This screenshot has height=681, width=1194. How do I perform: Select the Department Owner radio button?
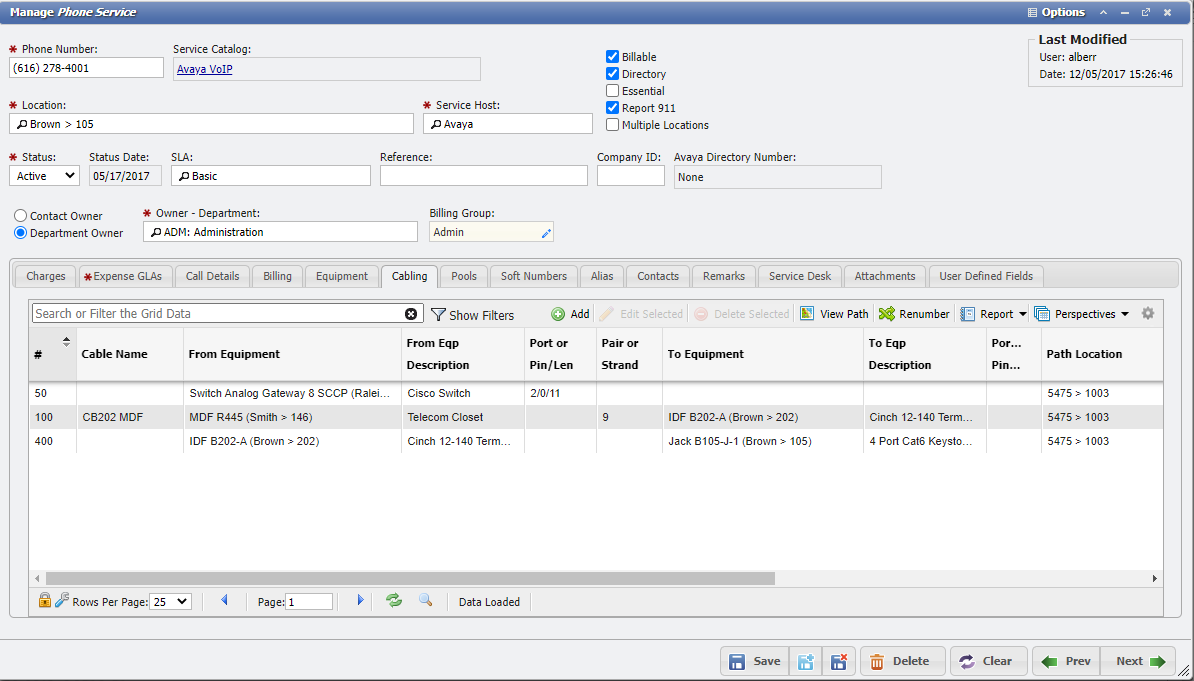coord(21,233)
